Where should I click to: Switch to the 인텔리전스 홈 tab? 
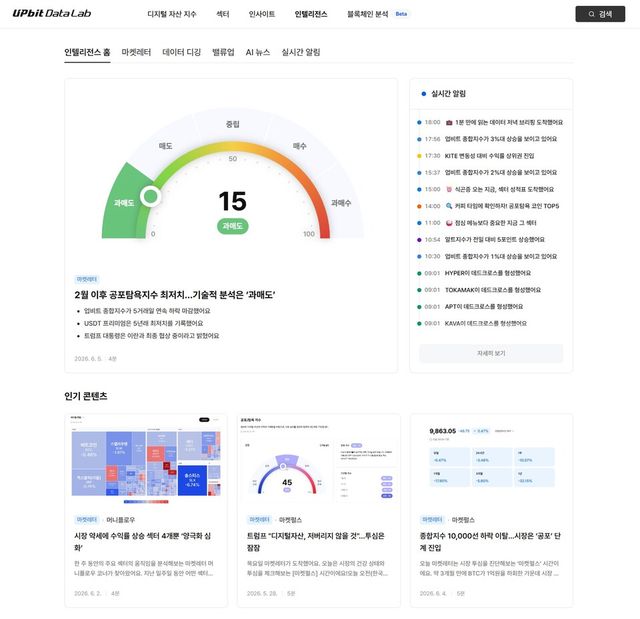coord(87,52)
